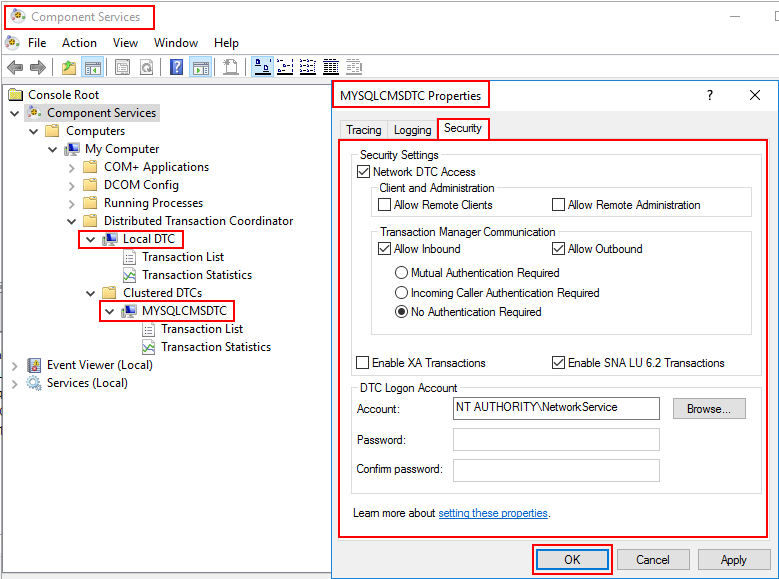Toggle the Show/Hide Console Tree icon

click(92, 67)
